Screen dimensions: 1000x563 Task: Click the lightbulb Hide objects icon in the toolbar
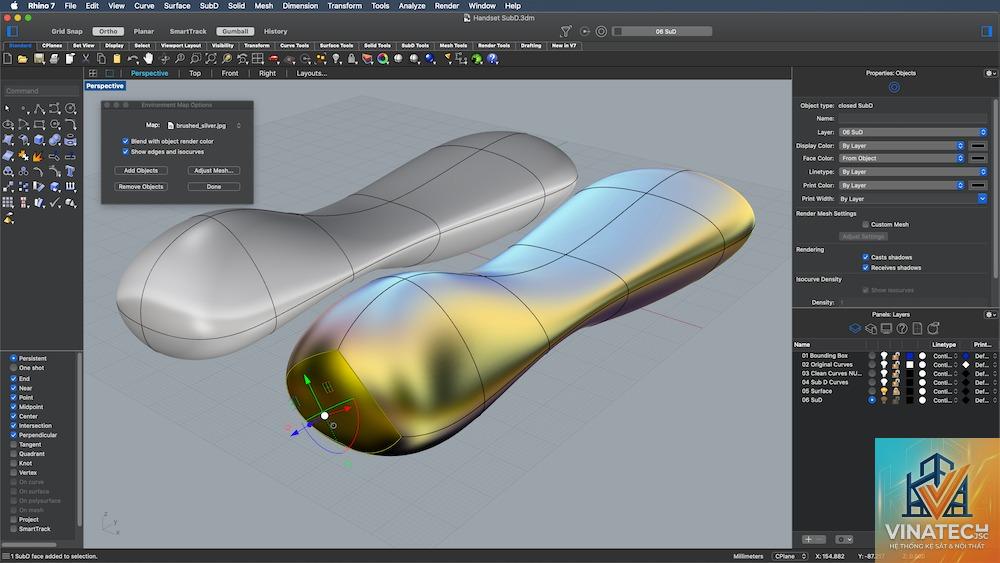[x=336, y=59]
